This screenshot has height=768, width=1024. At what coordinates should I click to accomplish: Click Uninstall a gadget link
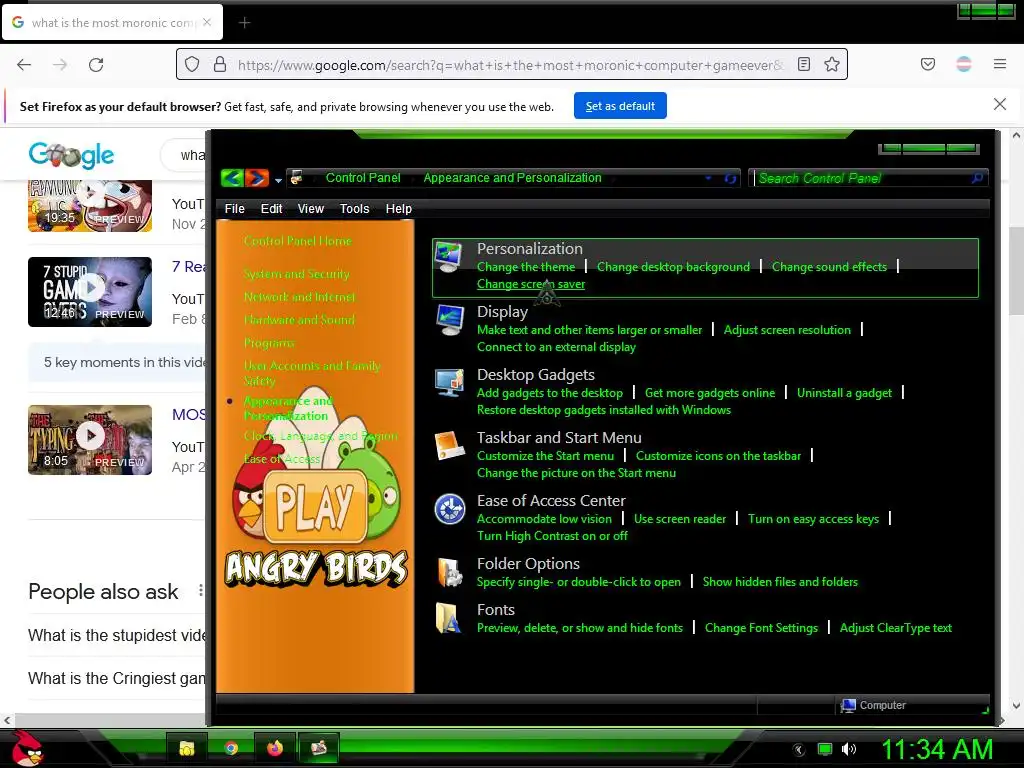pyautogui.click(x=844, y=392)
